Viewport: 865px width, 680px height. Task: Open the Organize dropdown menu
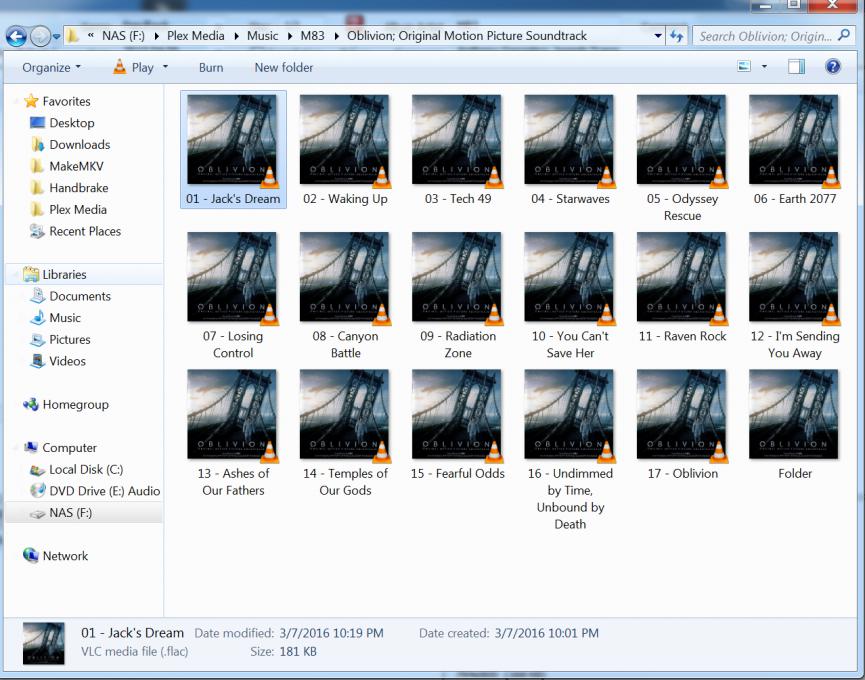click(51, 68)
